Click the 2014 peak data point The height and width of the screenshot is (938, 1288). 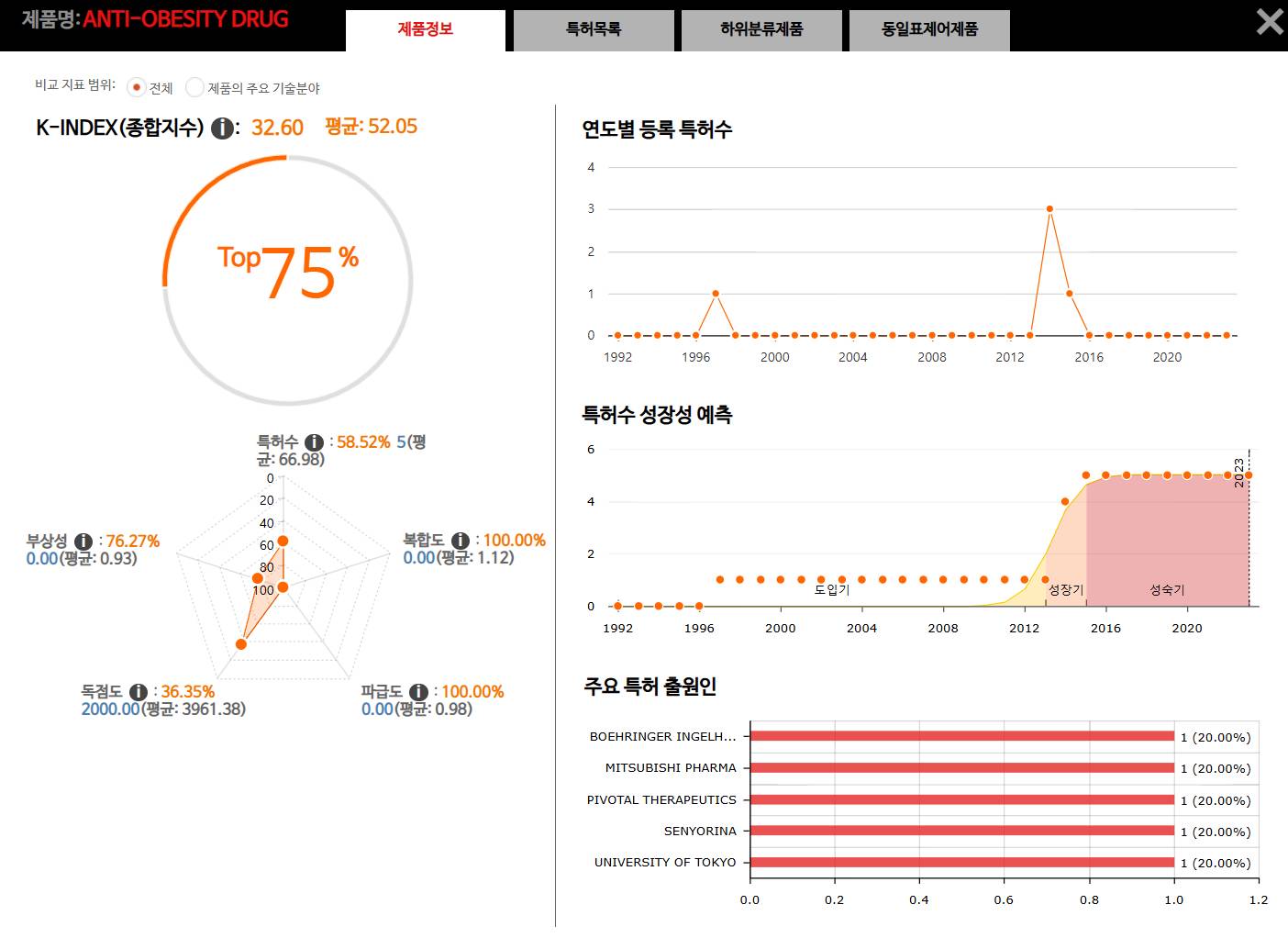(1049, 209)
